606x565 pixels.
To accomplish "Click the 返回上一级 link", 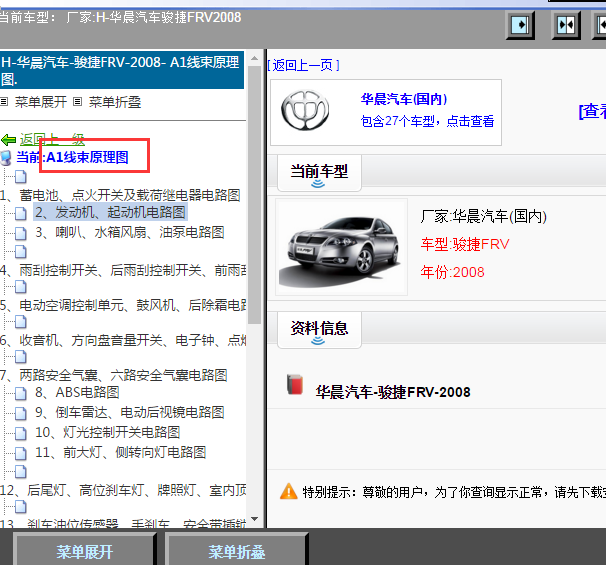I will click(x=52, y=140).
